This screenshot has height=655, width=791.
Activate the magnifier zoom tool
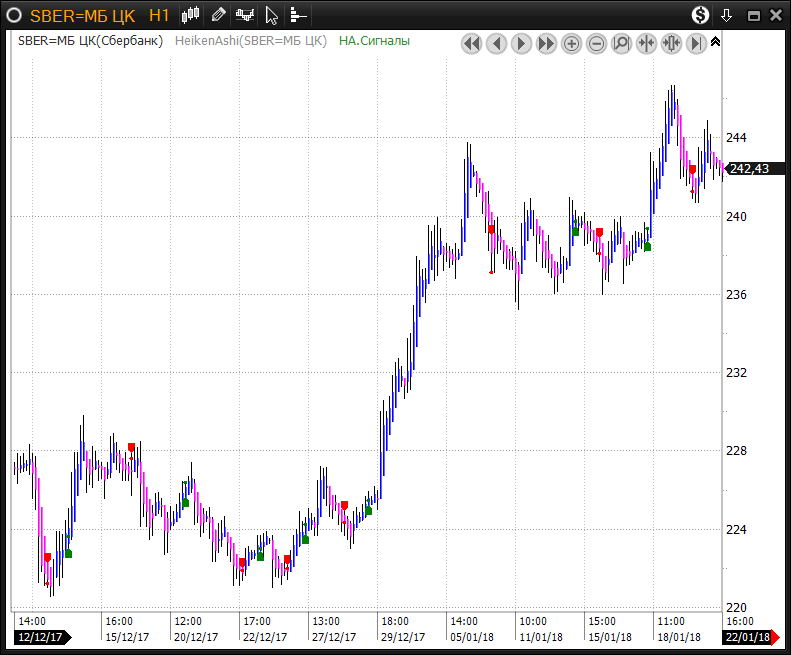(x=621, y=43)
